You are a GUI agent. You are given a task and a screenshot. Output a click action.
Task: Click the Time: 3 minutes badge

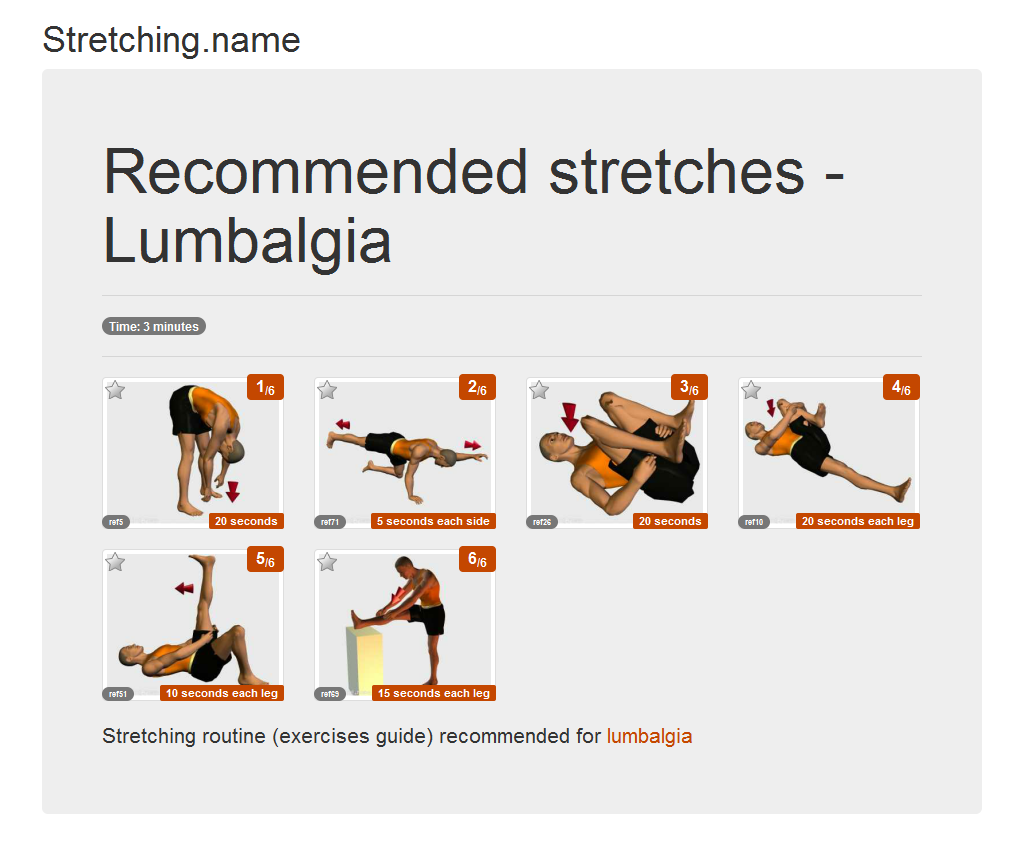point(154,327)
